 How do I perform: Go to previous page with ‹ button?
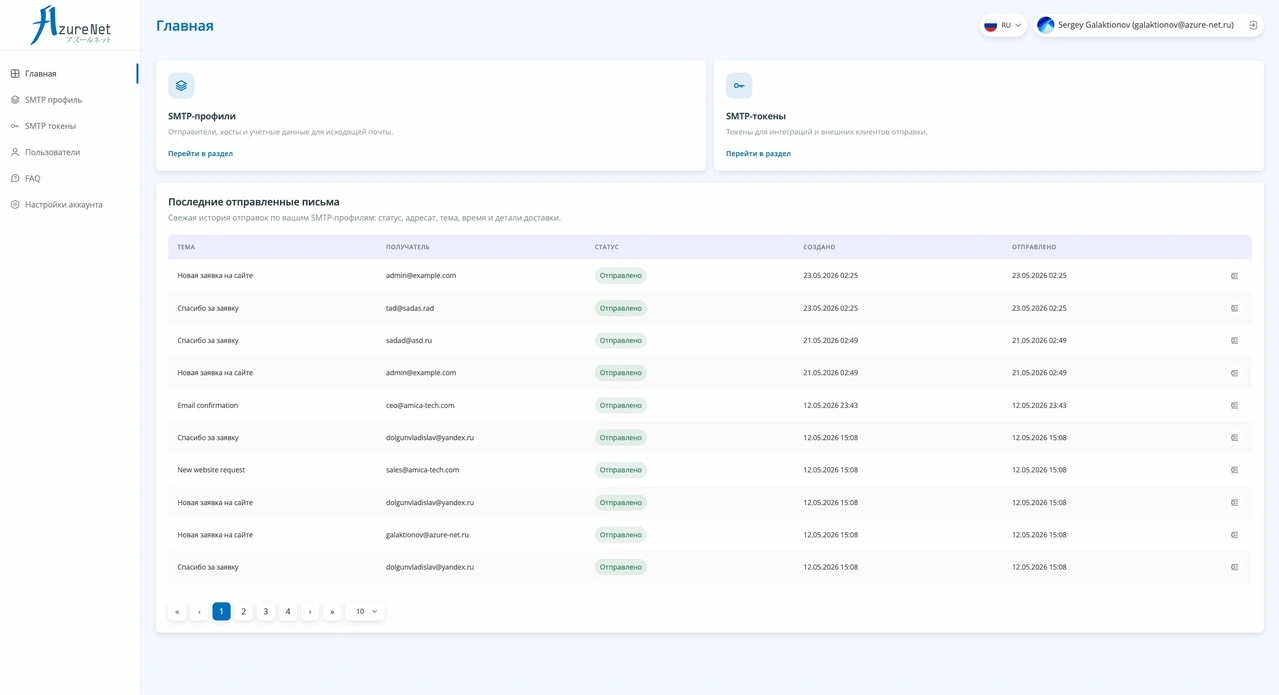(199, 611)
